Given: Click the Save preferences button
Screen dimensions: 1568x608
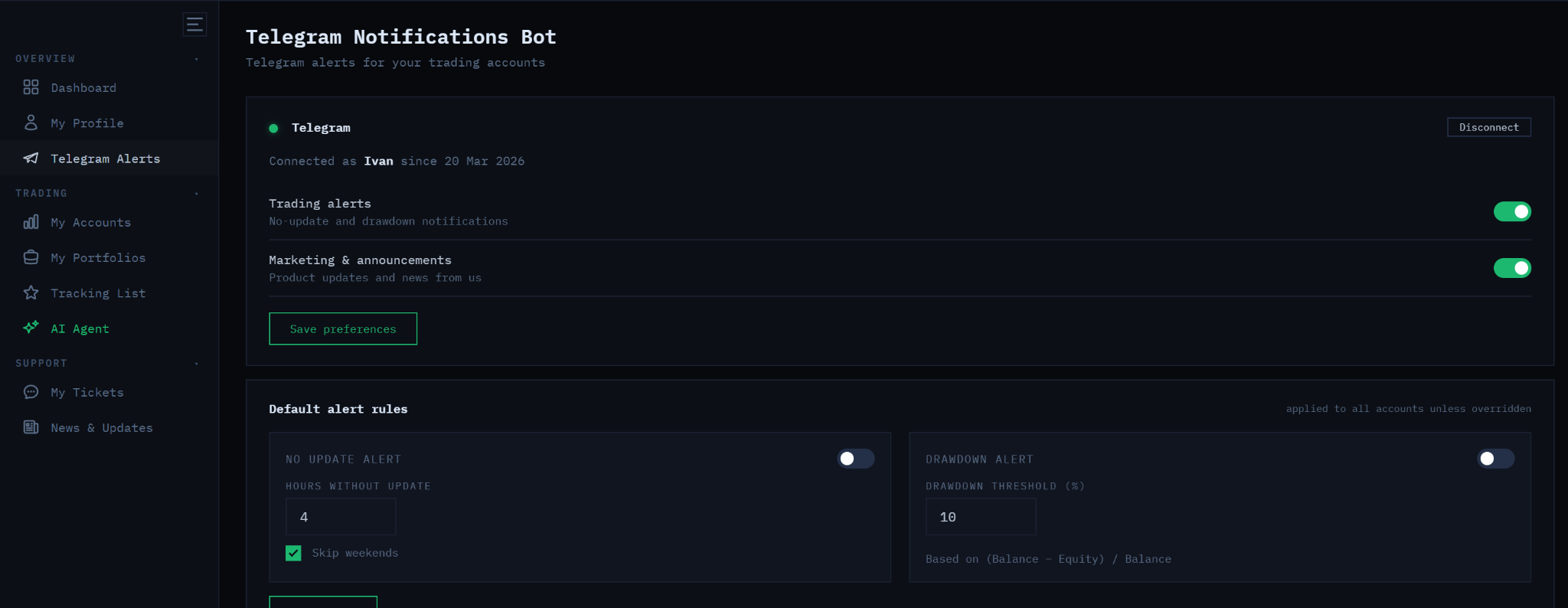Looking at the screenshot, I should pos(343,329).
